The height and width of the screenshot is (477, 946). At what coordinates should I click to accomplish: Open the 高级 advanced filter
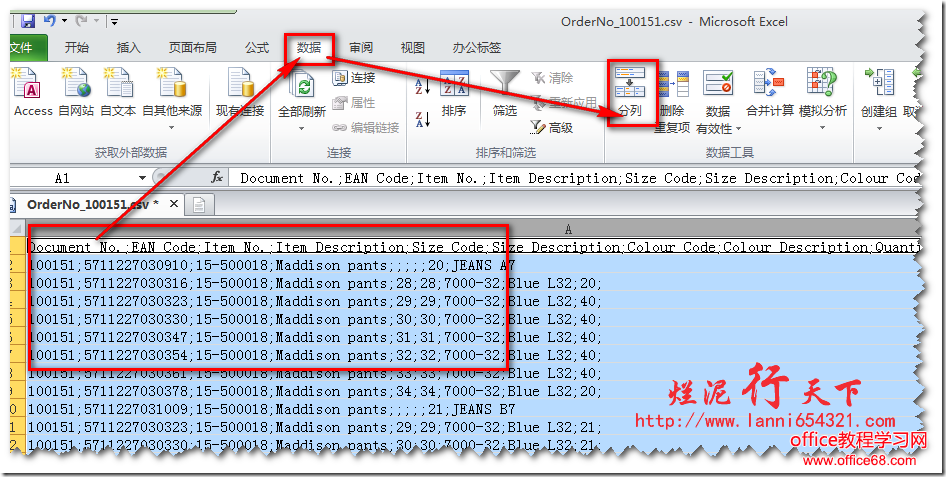pyautogui.click(x=552, y=128)
